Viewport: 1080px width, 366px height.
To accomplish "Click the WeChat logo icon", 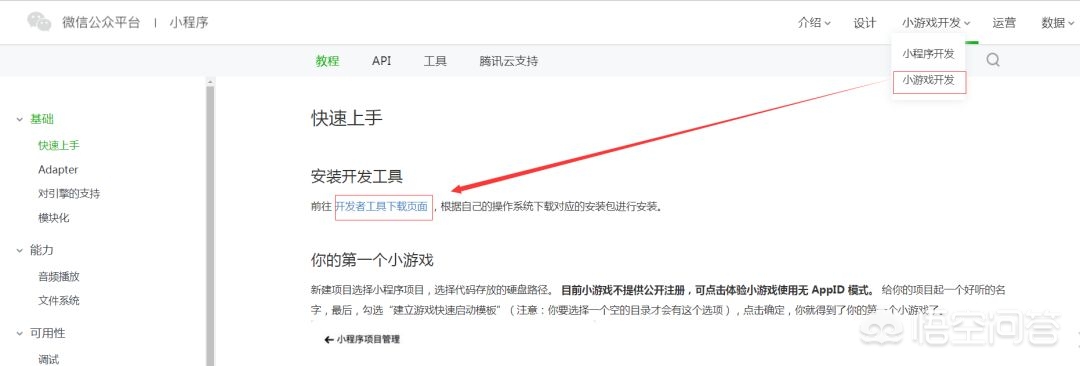I will 39,21.
